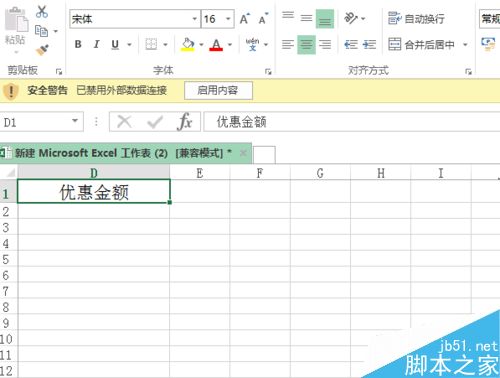This screenshot has height=378, width=500.
Task: Select column E header
Action: pyautogui.click(x=200, y=173)
